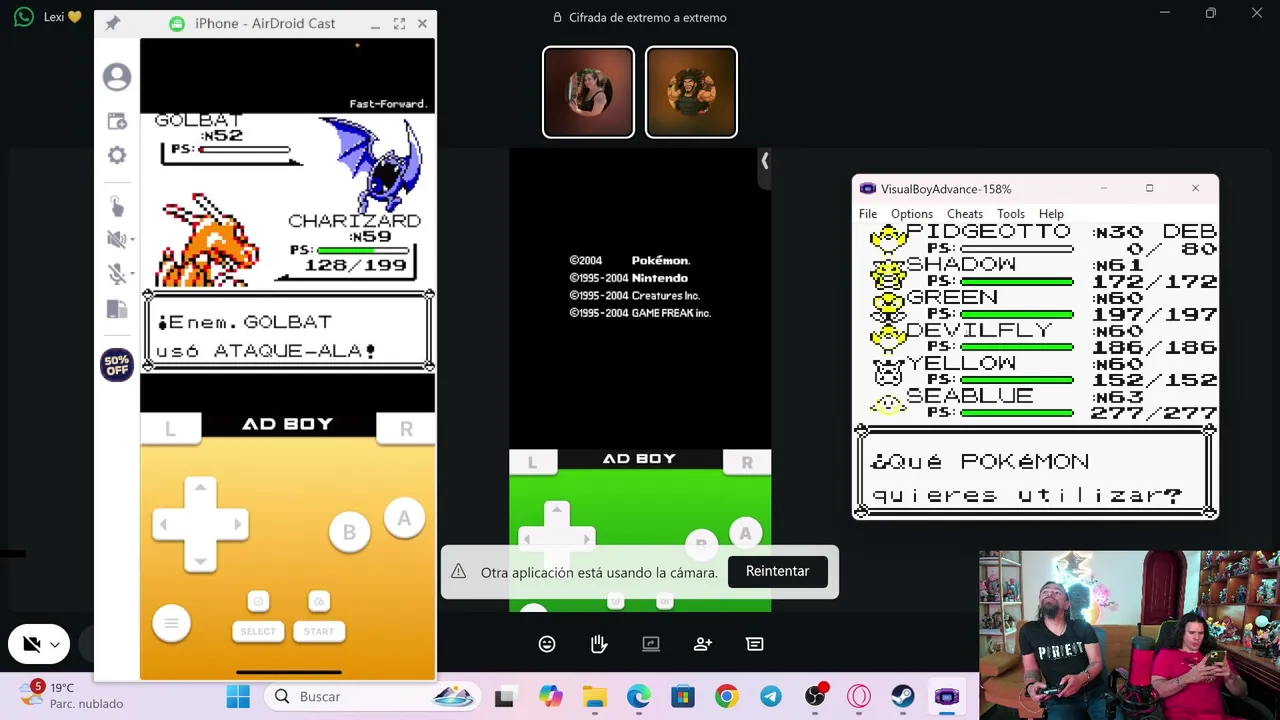1280x720 pixels.
Task: Tap SELECT on the orange emulator
Action: [258, 631]
